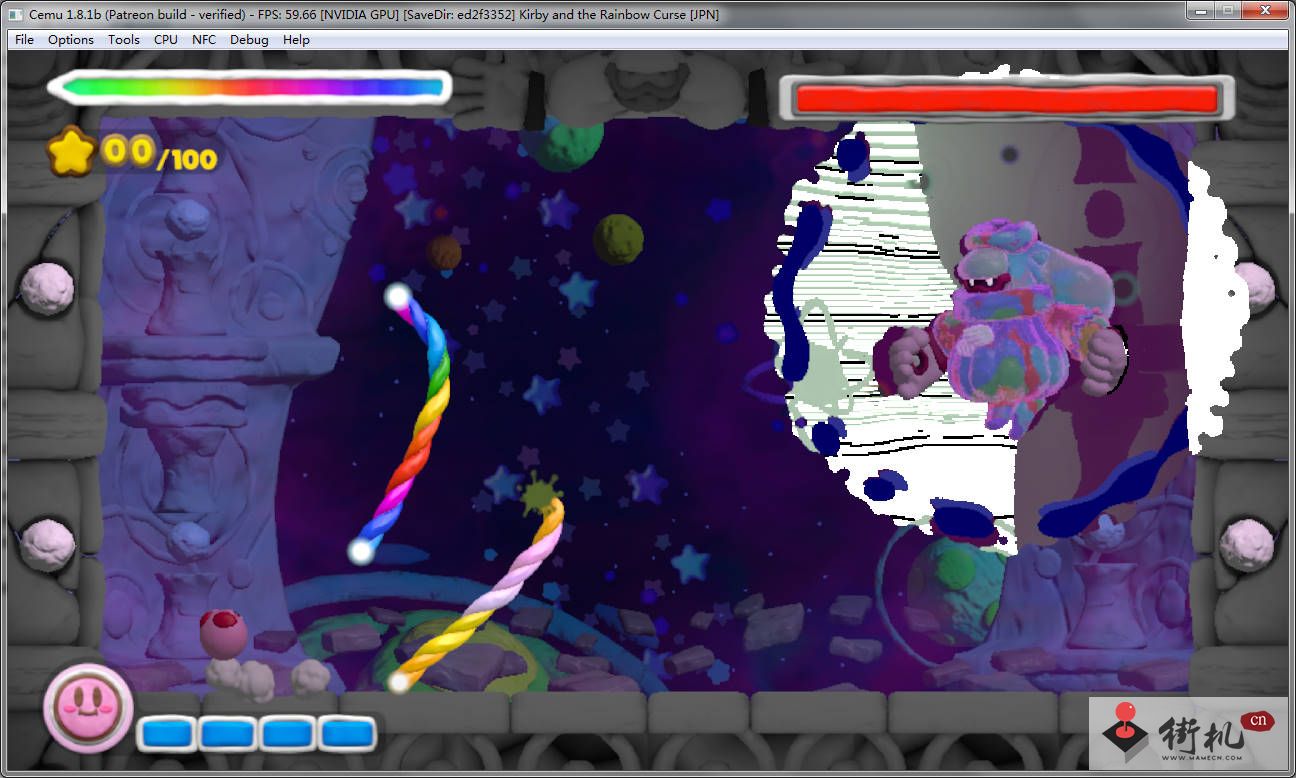The image size is (1296, 778).
Task: Open the File menu
Action: (x=24, y=40)
